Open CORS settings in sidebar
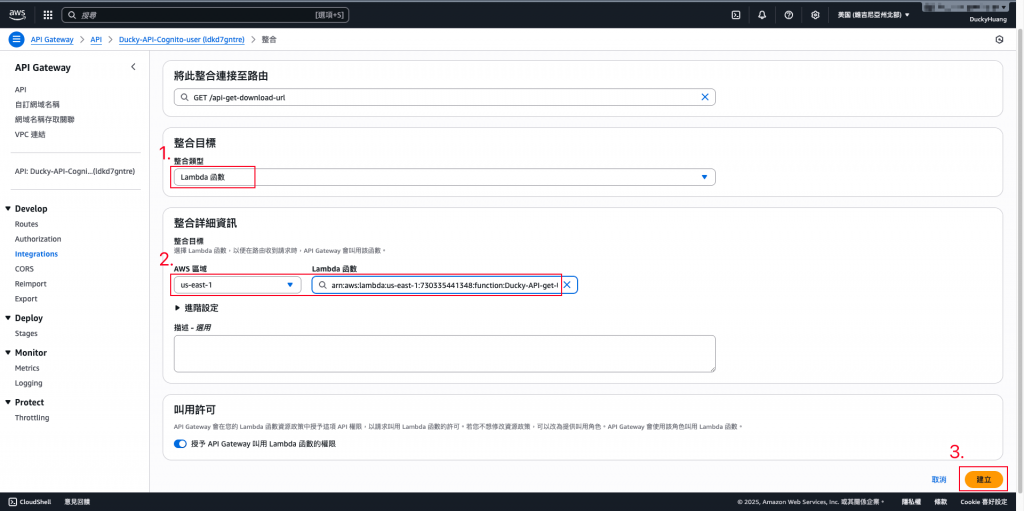Screen dimensions: 1024x511 pyautogui.click(x=24, y=269)
